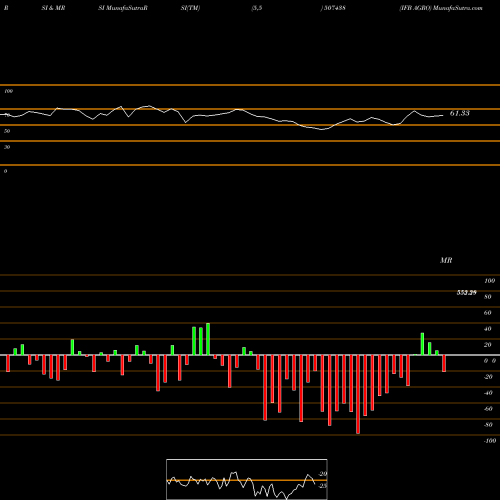This screenshot has height=500, width=500.
Task: Click the MR axis label -80
Action: [x=488, y=425]
